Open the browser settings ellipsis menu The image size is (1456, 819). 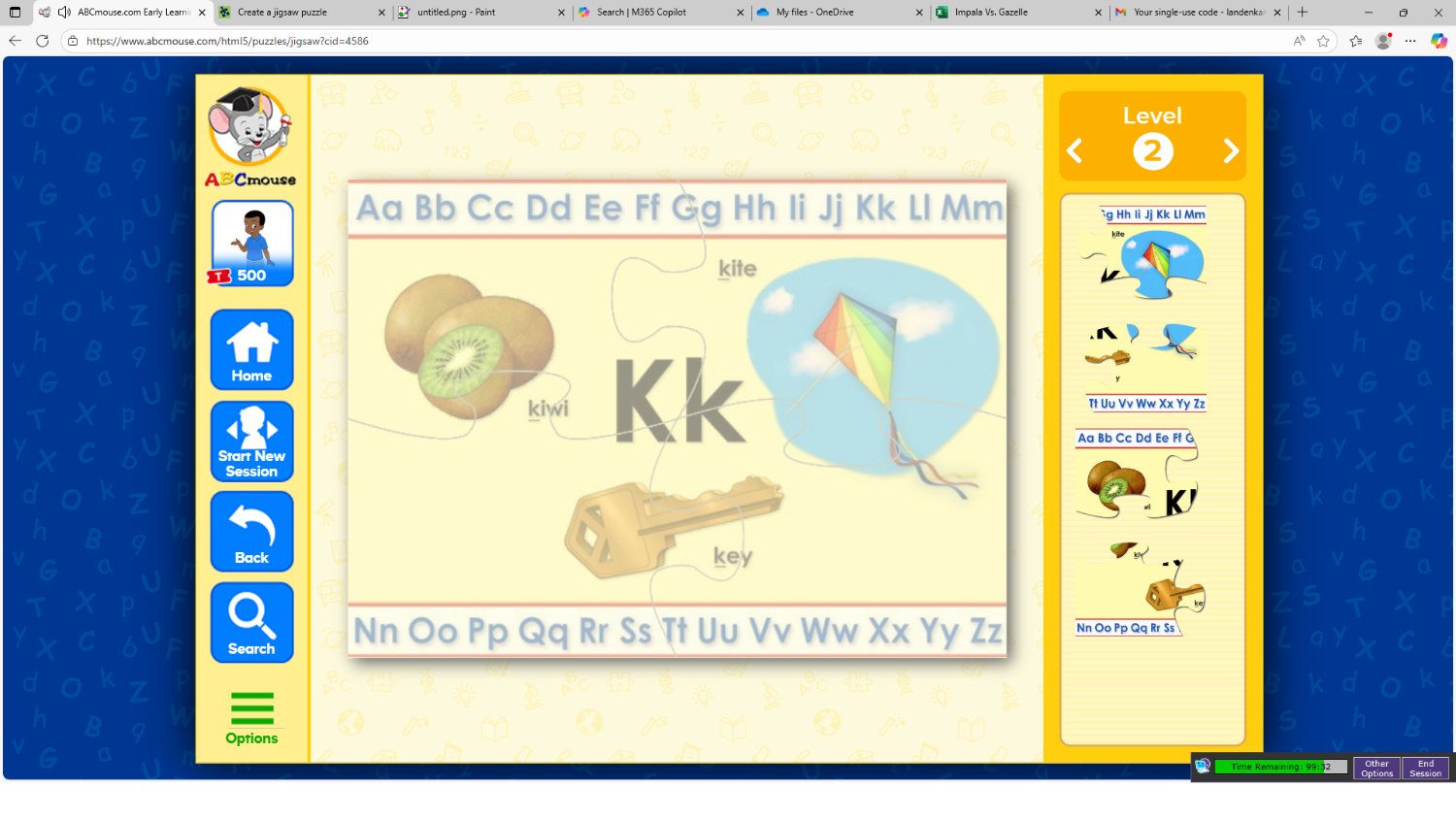click(1410, 41)
